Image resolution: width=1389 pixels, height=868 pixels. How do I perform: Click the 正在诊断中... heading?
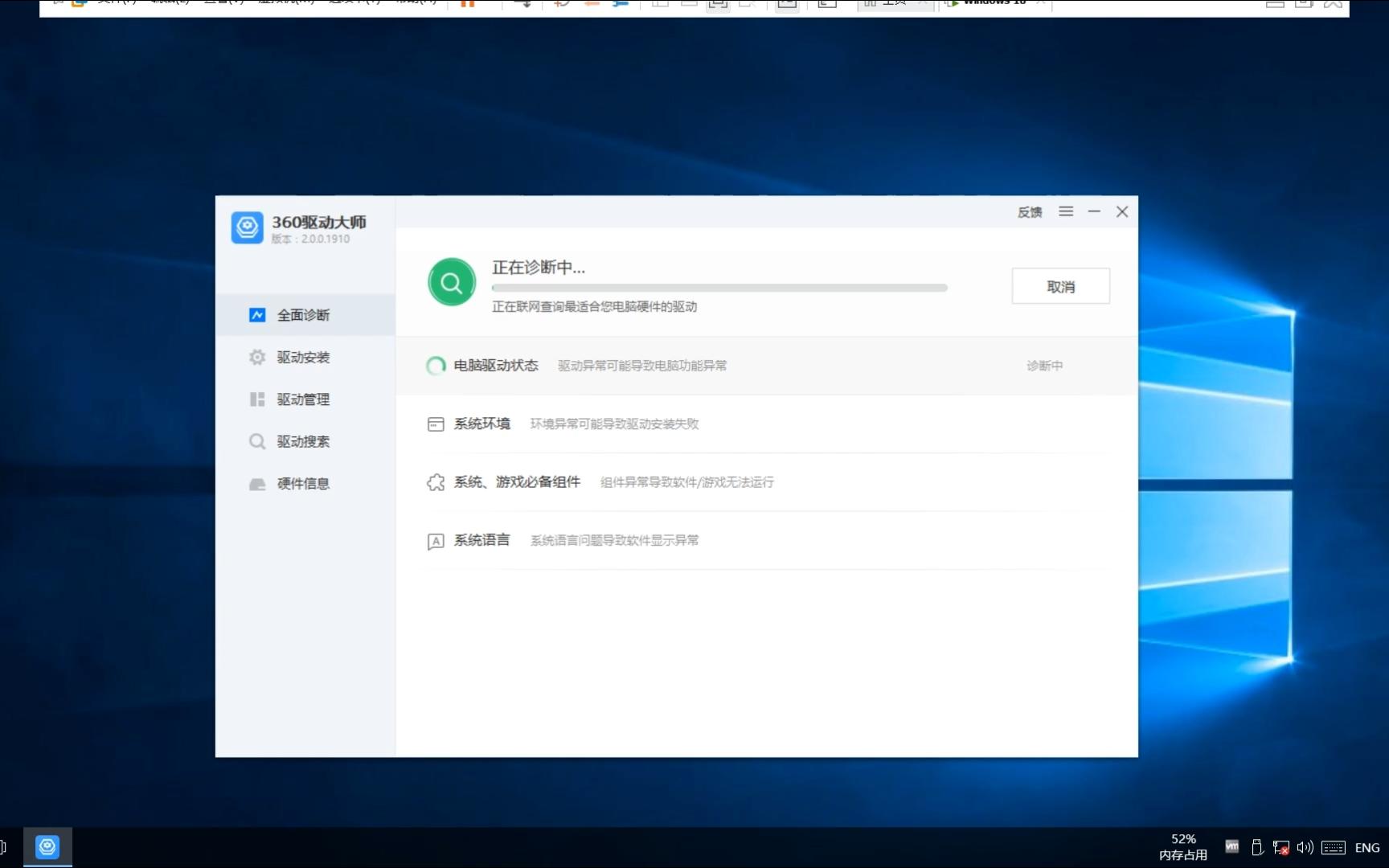539,267
